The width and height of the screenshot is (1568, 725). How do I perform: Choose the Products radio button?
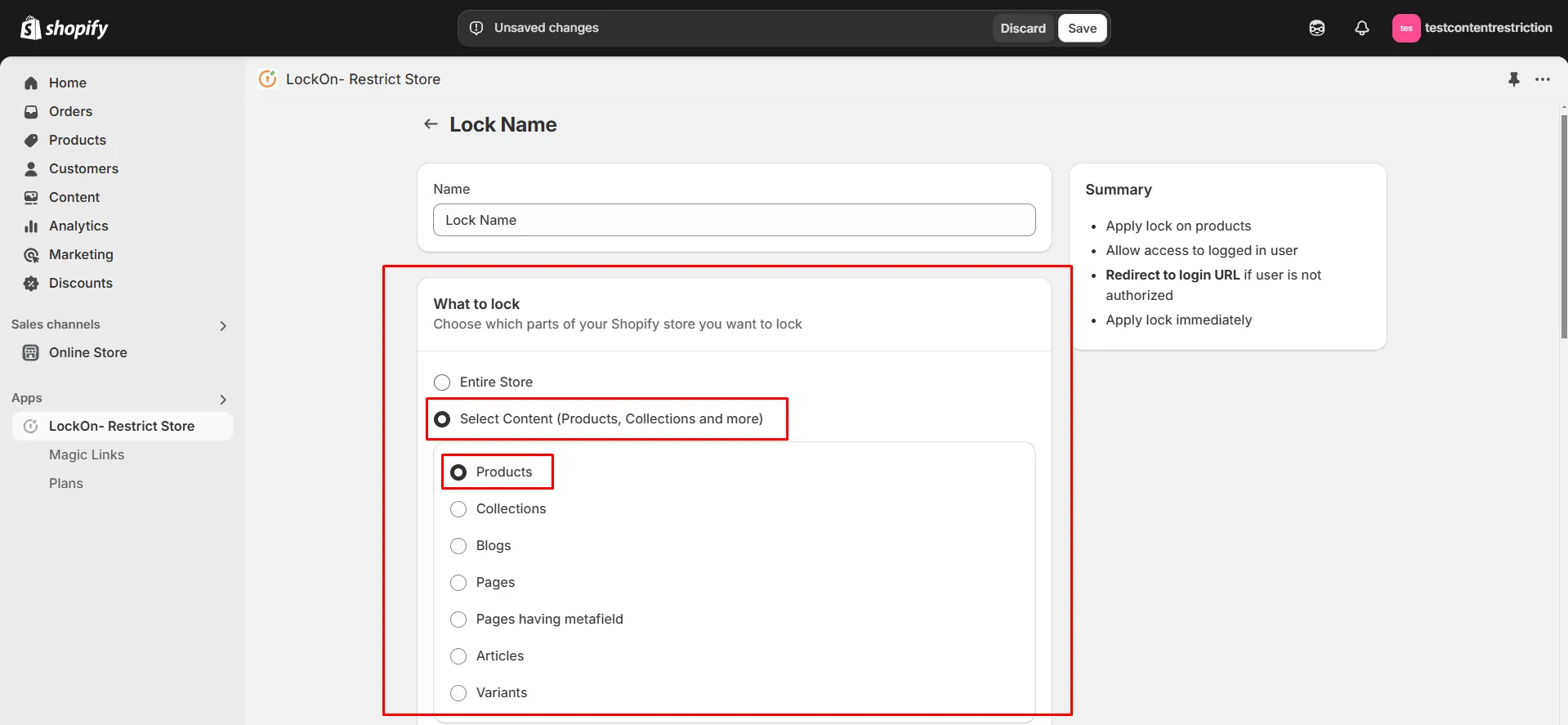[x=458, y=472]
